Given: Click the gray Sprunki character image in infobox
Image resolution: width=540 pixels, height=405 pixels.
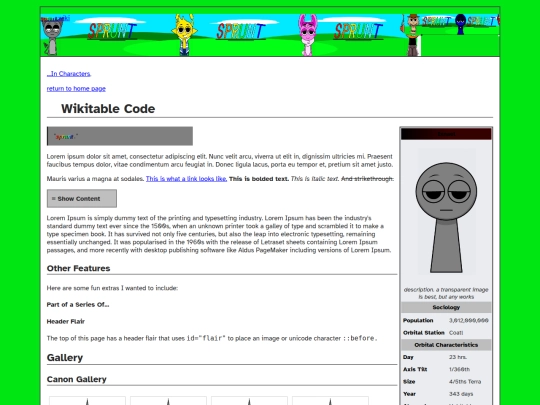Looking at the screenshot, I should [446, 217].
